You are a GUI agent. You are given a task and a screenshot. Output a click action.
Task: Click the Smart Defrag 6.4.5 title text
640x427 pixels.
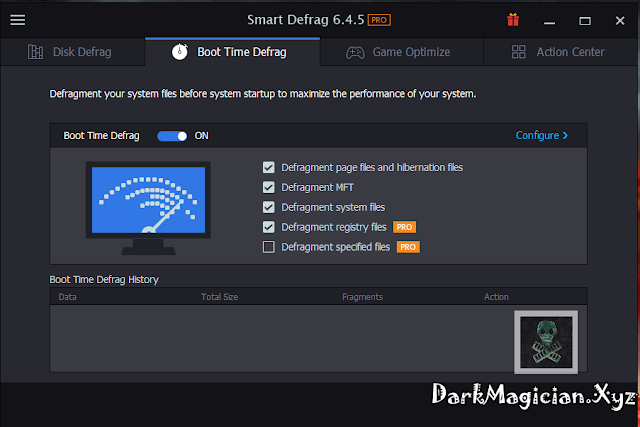click(305, 20)
